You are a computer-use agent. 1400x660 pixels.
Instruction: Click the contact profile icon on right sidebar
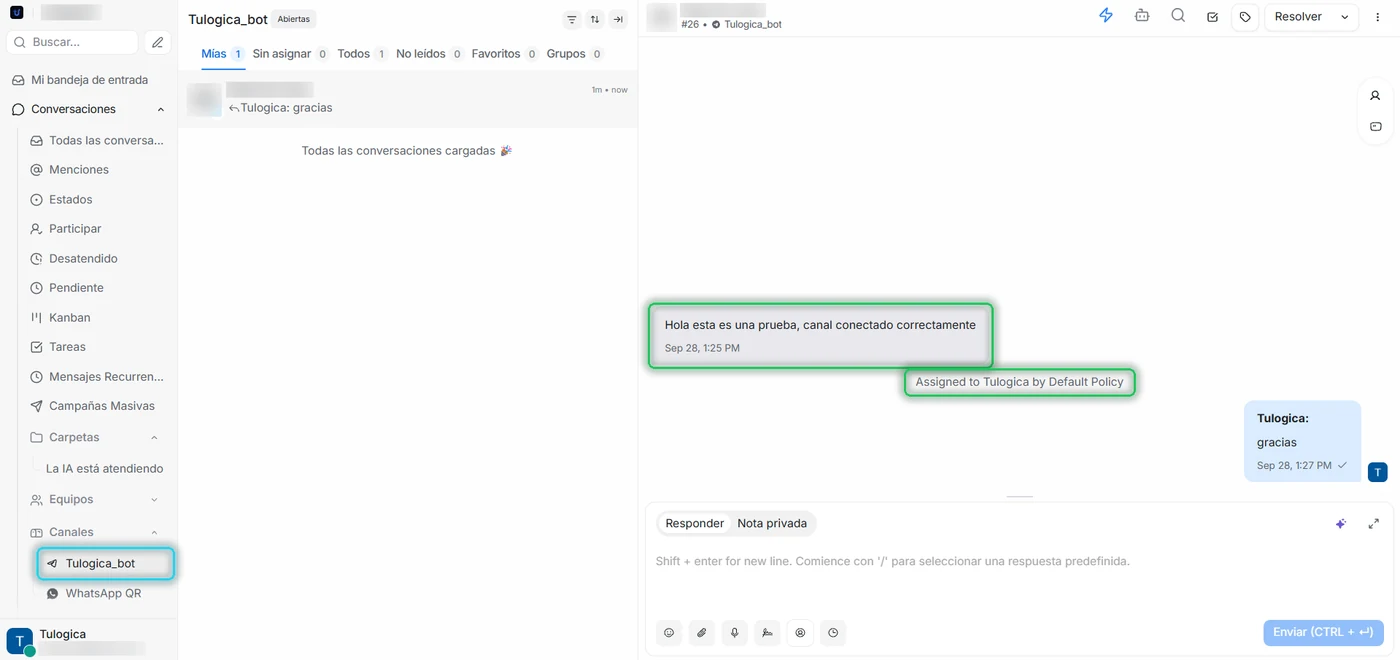click(x=1376, y=96)
